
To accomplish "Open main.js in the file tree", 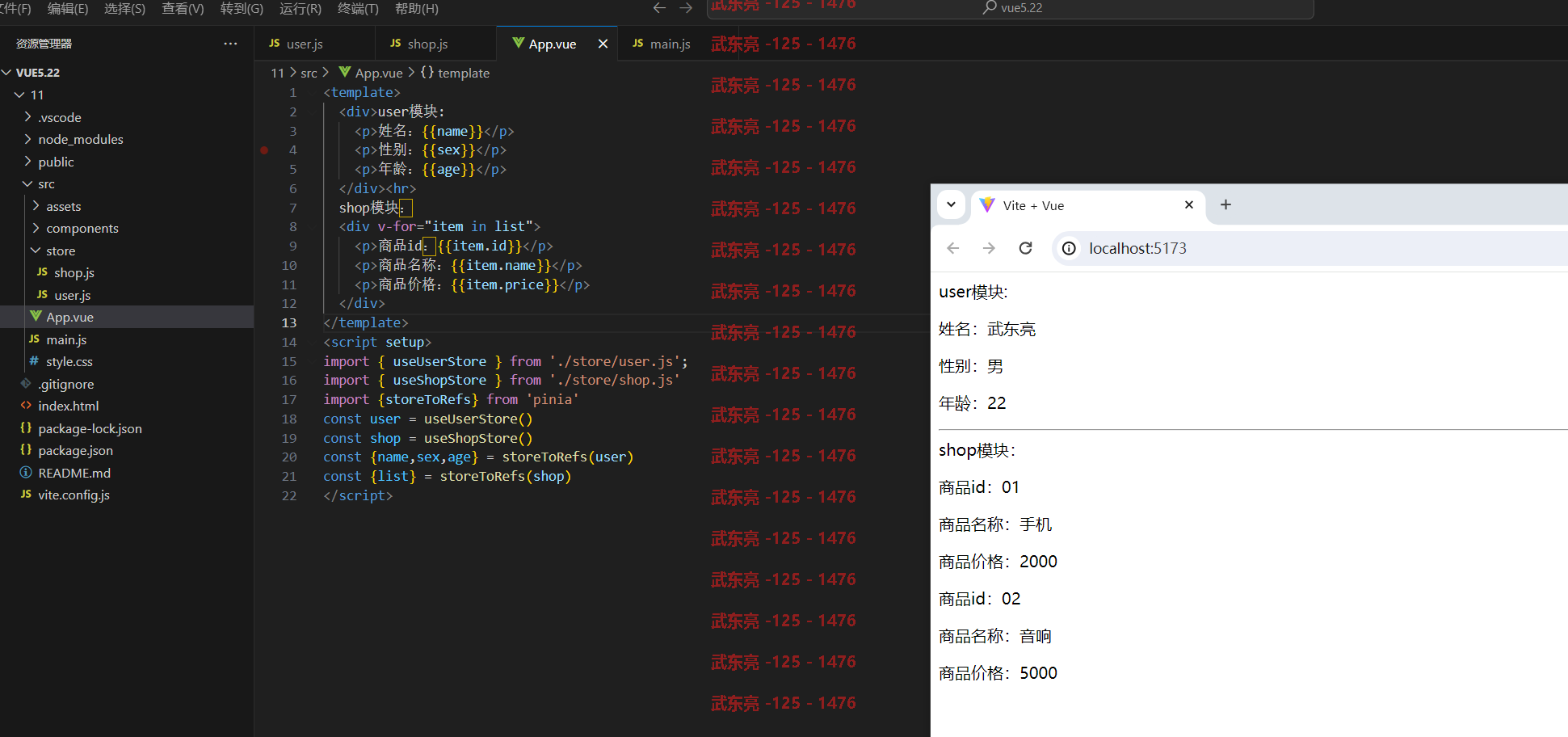I will 127,339.
